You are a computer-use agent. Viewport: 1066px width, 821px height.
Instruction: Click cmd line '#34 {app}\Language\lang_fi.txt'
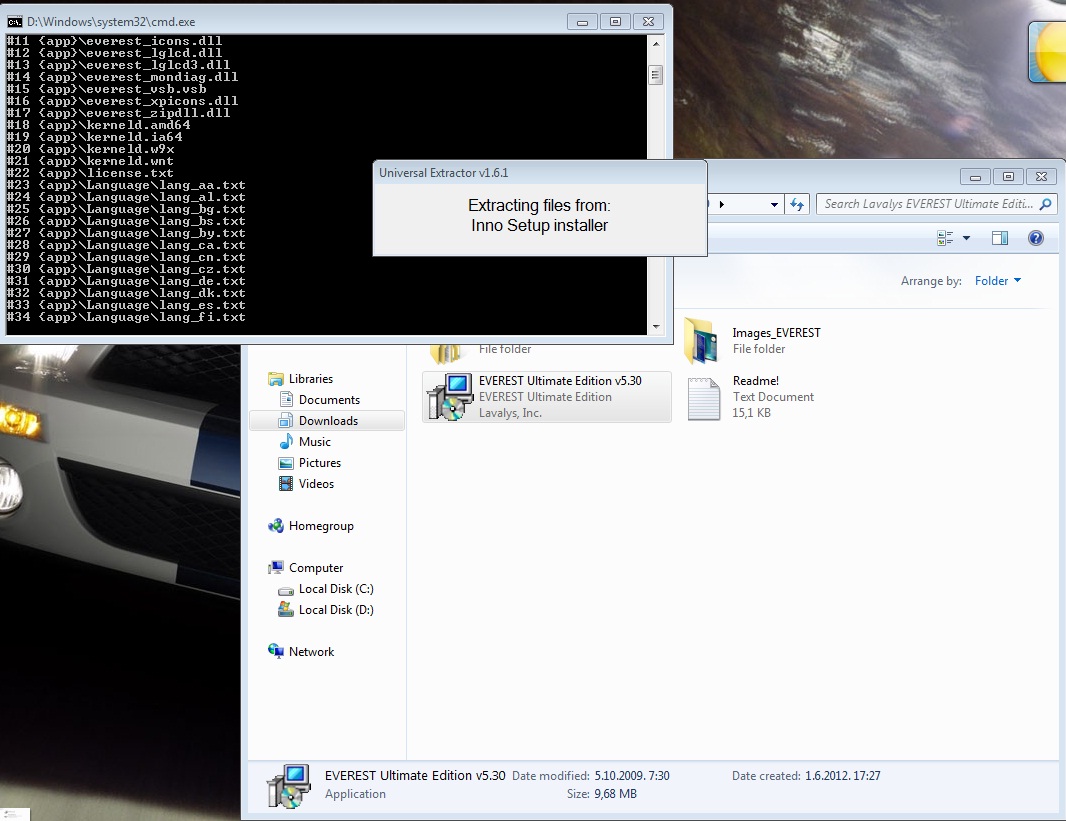coord(126,317)
